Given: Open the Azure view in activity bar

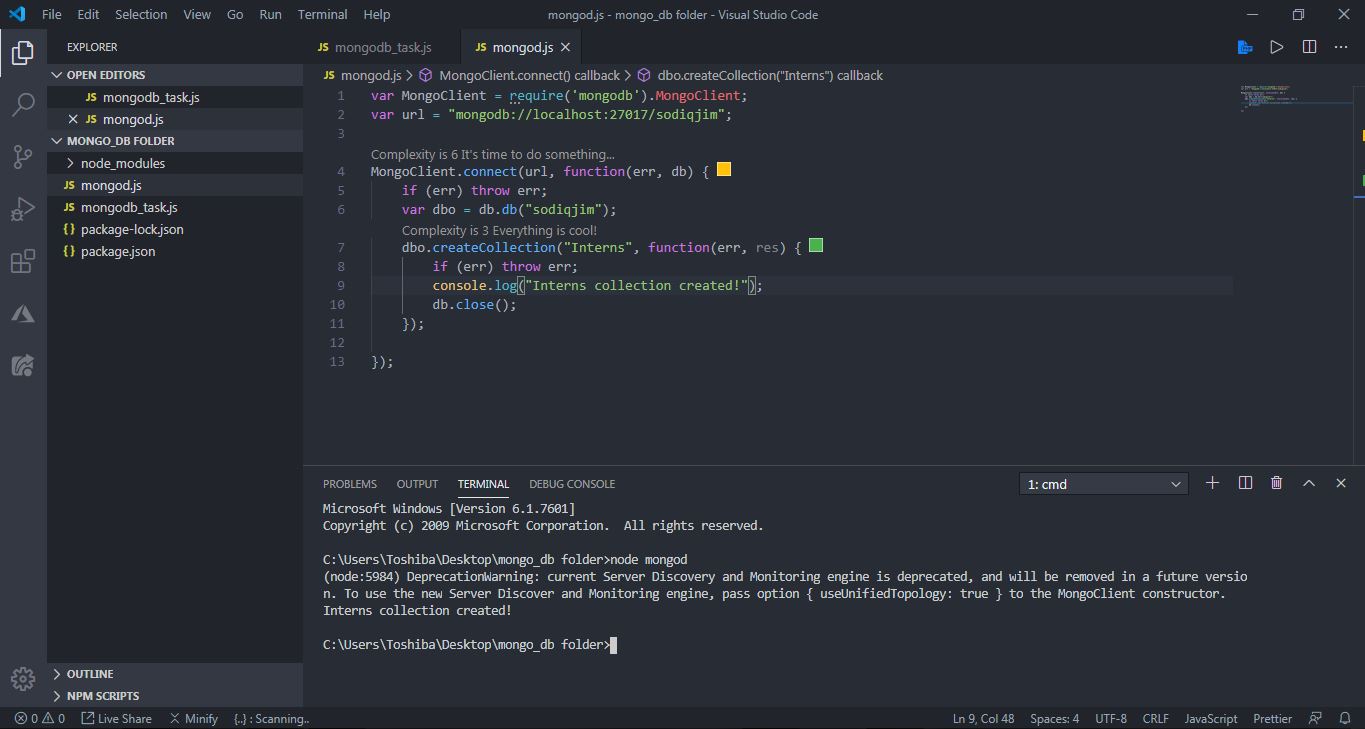Looking at the screenshot, I should 23,314.
